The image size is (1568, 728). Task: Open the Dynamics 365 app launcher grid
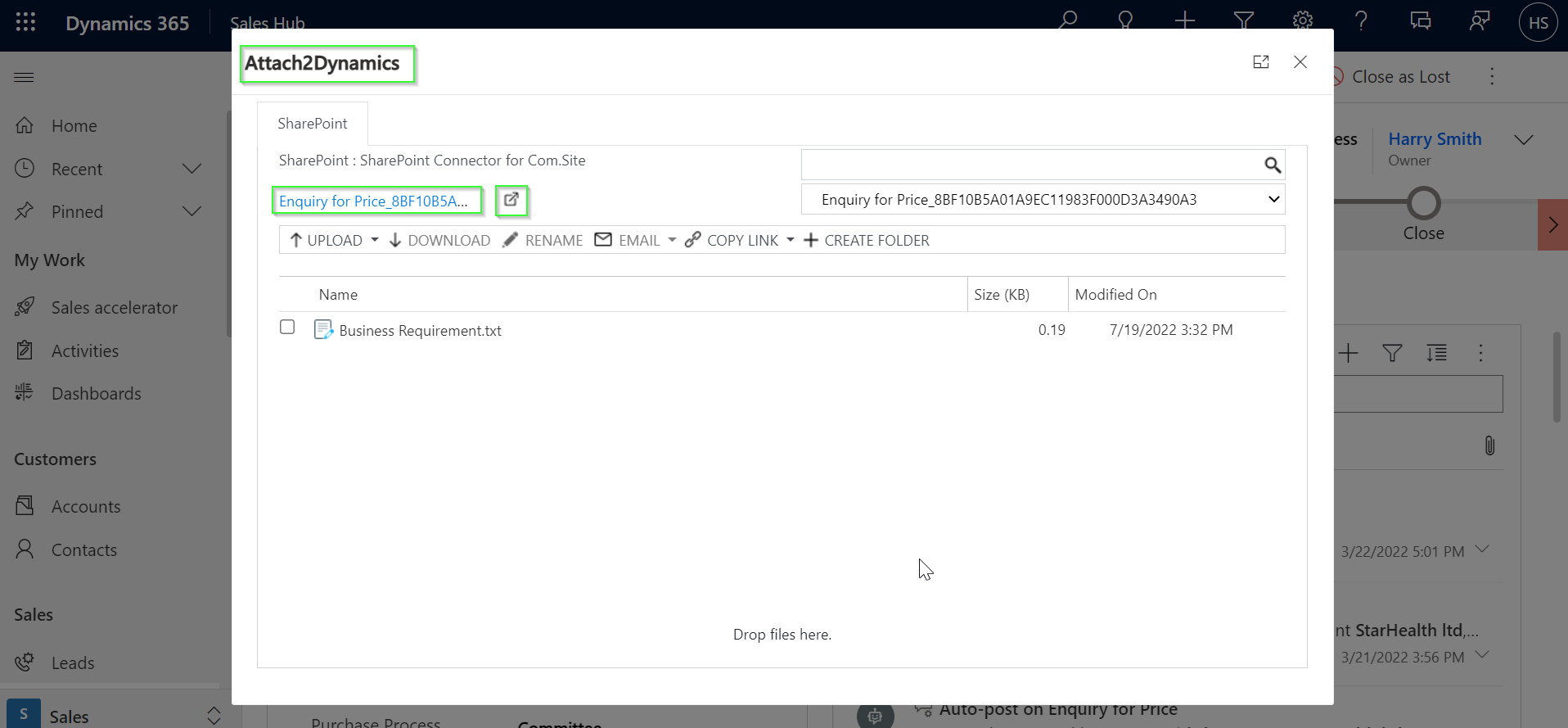25,22
